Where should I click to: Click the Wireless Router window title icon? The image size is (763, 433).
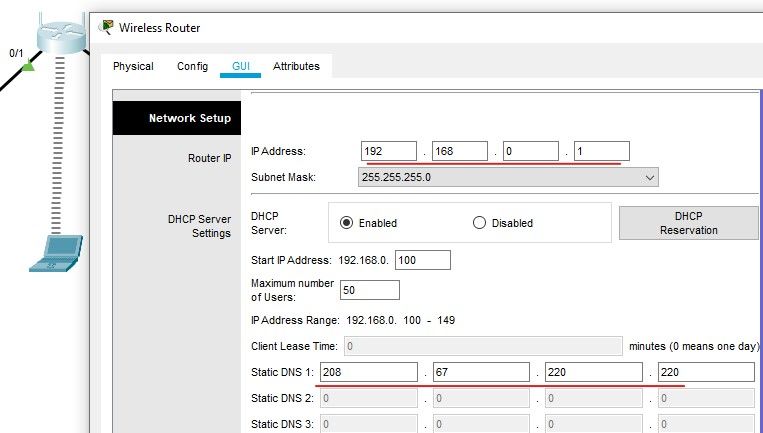pyautogui.click(x=106, y=27)
